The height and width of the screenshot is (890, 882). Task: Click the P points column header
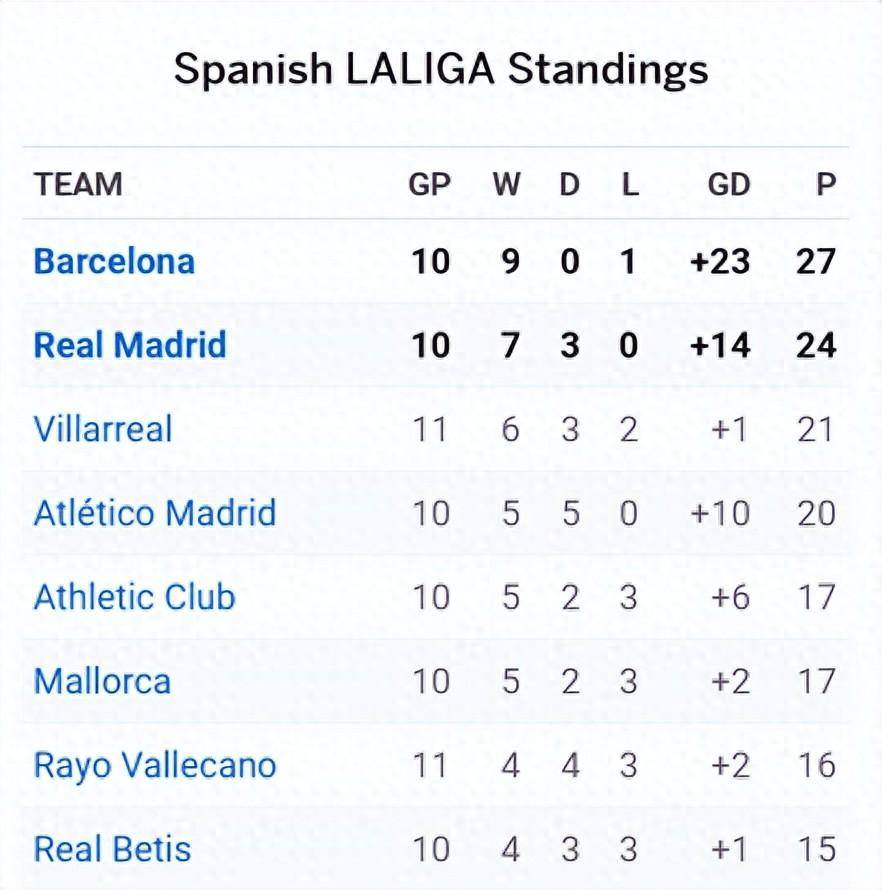[826, 184]
